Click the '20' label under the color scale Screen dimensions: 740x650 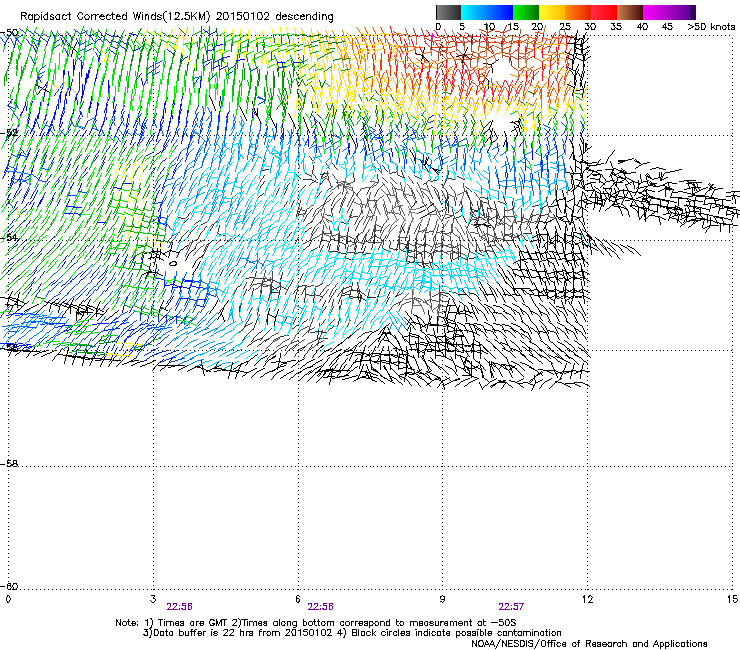tap(537, 26)
